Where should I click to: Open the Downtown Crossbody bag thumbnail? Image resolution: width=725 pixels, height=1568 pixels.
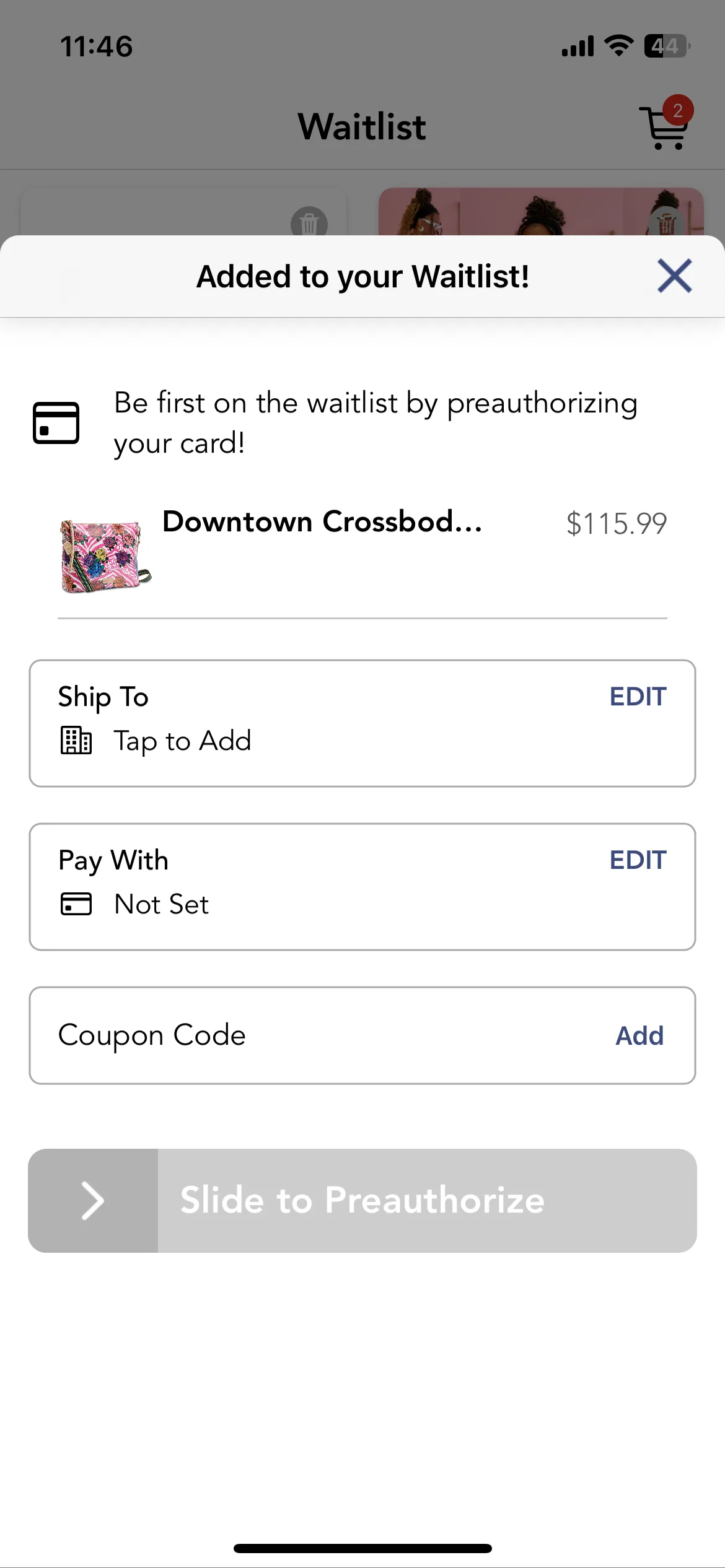[x=105, y=556]
